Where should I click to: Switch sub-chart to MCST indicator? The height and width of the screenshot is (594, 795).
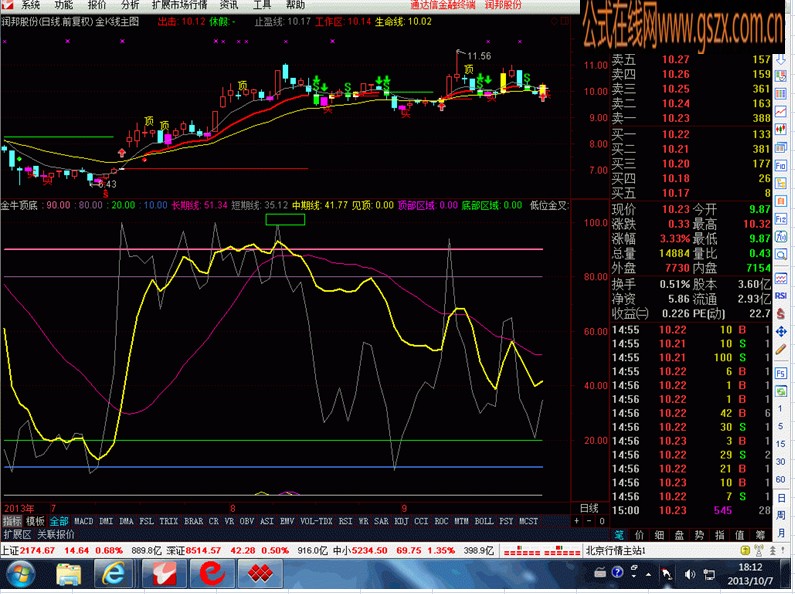point(528,521)
